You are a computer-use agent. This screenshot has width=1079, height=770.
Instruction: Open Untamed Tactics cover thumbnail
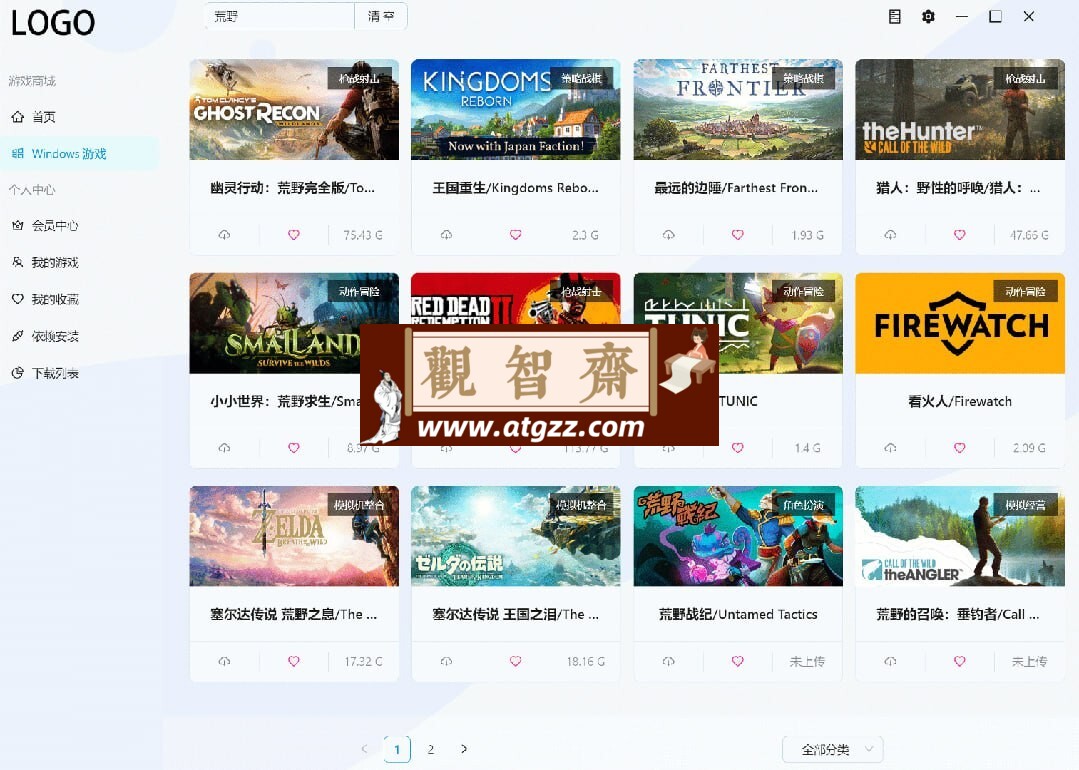pos(738,536)
